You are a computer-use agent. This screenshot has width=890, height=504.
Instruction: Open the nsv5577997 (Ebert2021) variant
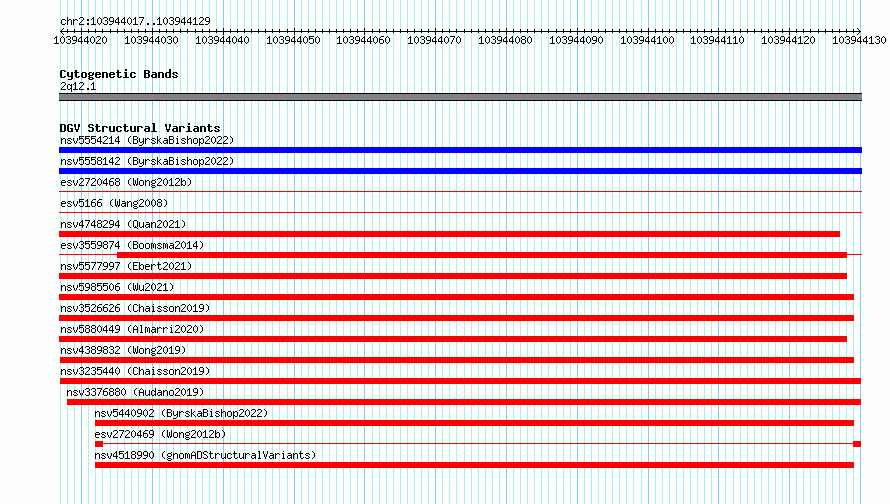[x=126, y=266]
